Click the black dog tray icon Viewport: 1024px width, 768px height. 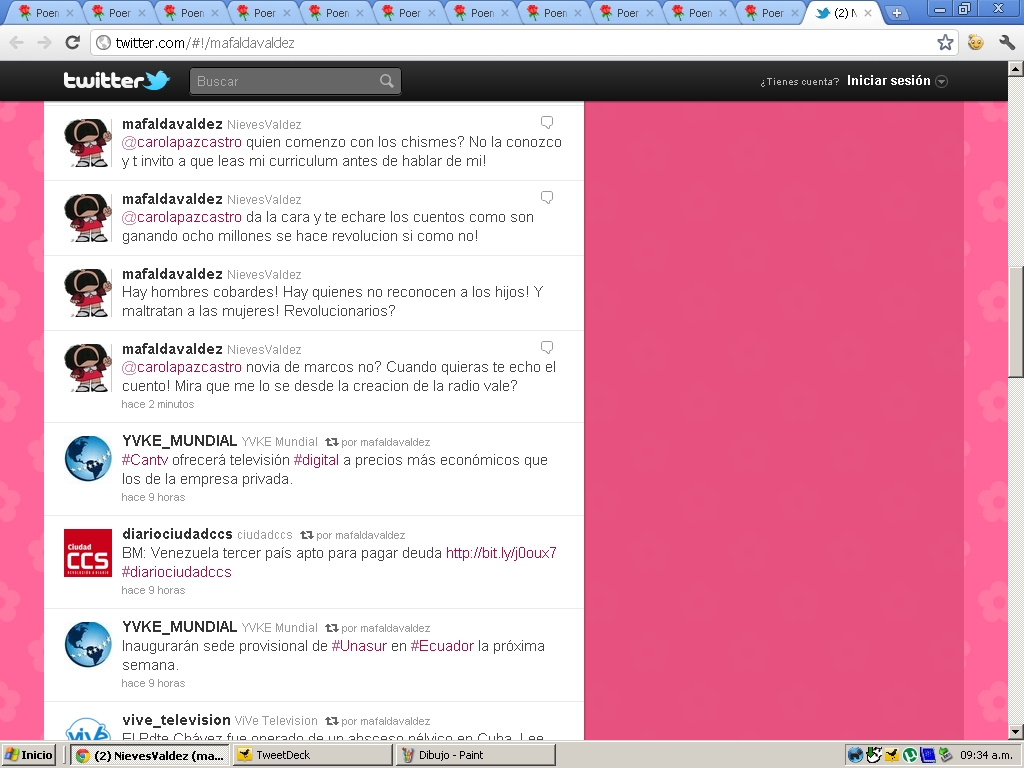point(856,755)
